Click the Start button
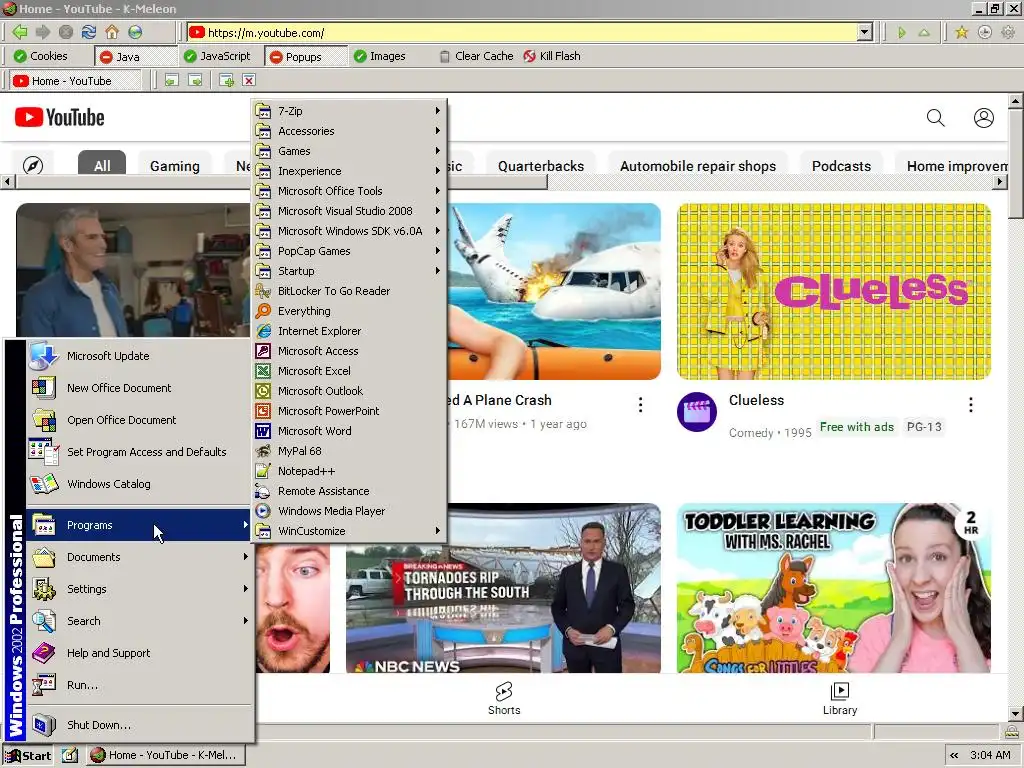Screen dimensions: 1024x768 (28, 756)
